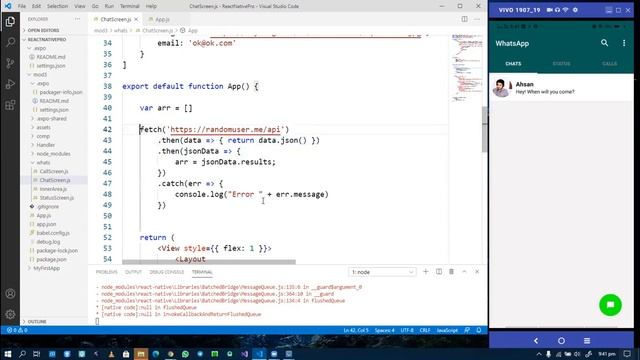Open the Terminal menu
The height and width of the screenshot is (360, 640).
click(x=129, y=6)
